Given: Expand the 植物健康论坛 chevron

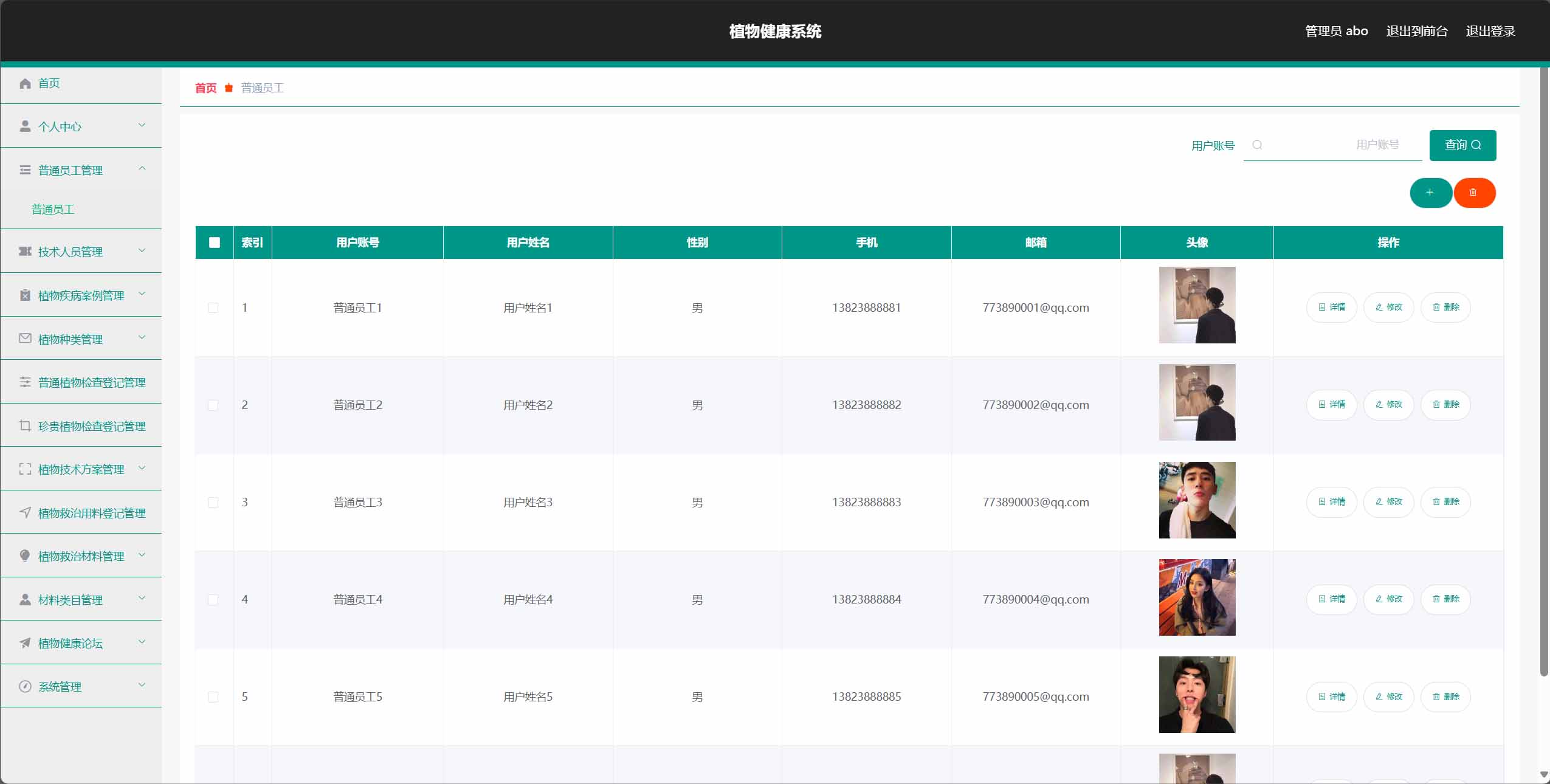Looking at the screenshot, I should 142,642.
